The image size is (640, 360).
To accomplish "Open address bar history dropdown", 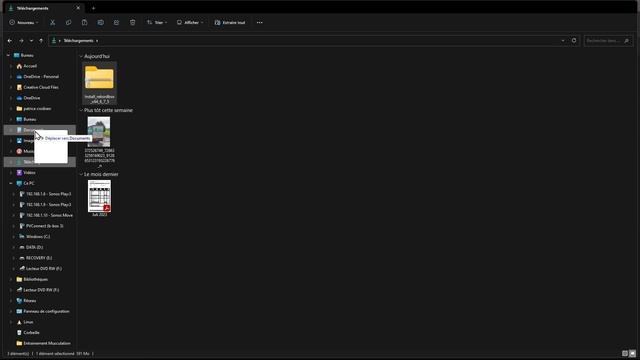I will (x=563, y=40).
